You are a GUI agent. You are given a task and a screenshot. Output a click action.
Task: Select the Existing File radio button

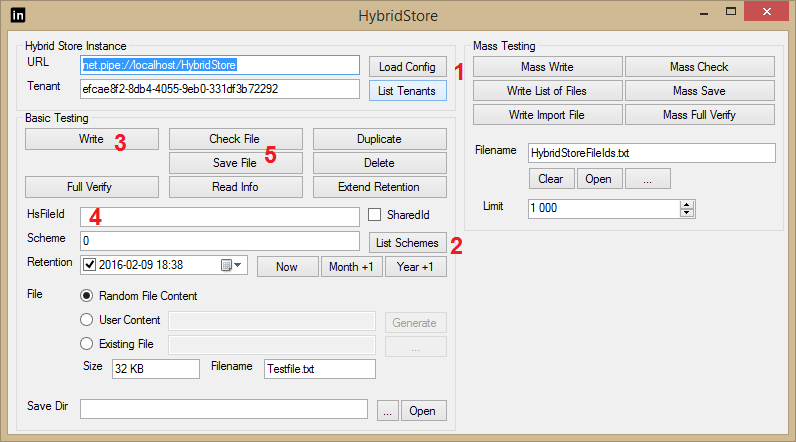(87, 344)
